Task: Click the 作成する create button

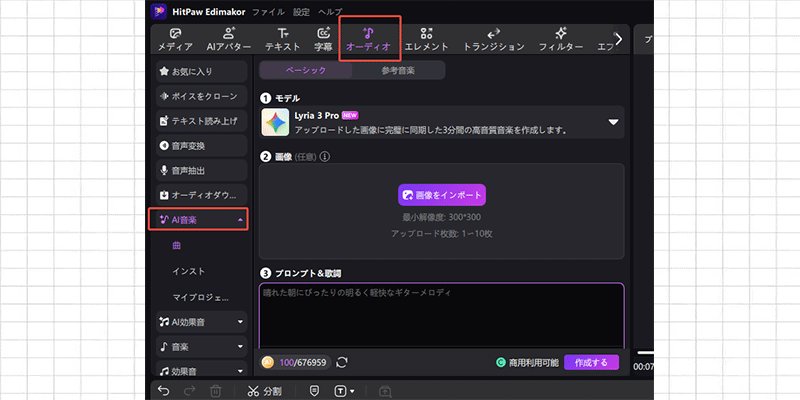Action: click(591, 363)
